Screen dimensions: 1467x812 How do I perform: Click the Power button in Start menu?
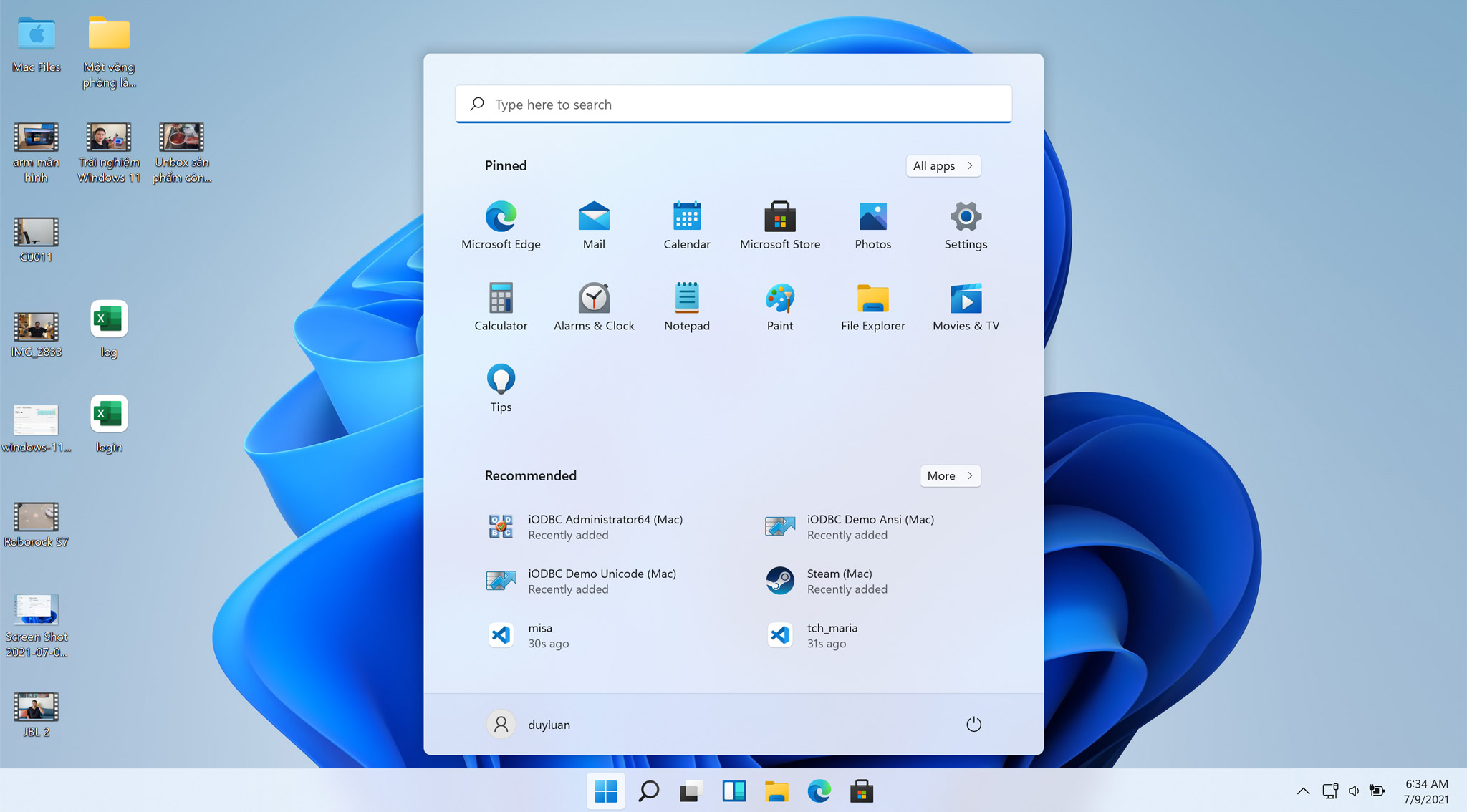(x=973, y=725)
